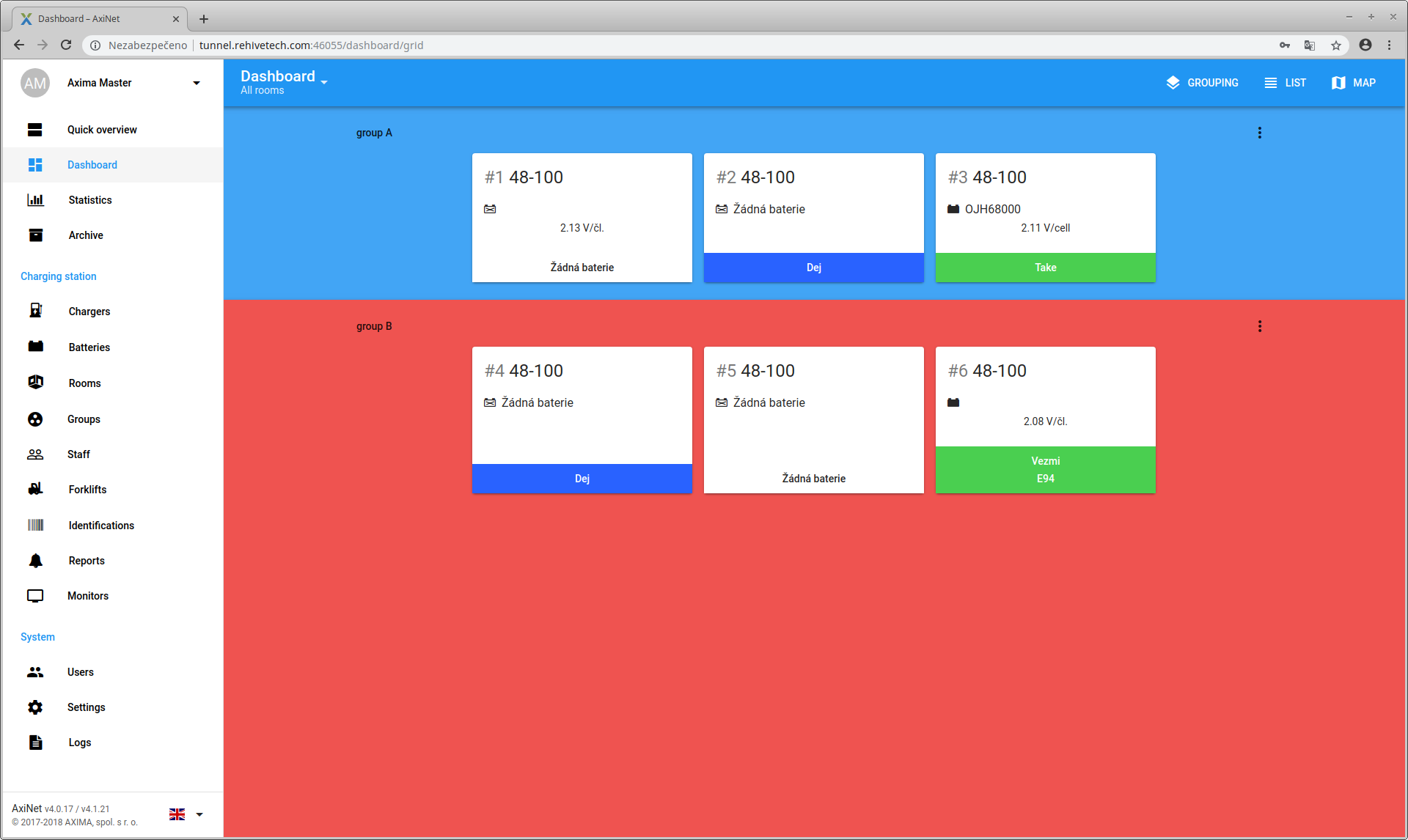Click the Take button on charger #3
The height and width of the screenshot is (840, 1408).
[x=1045, y=267]
